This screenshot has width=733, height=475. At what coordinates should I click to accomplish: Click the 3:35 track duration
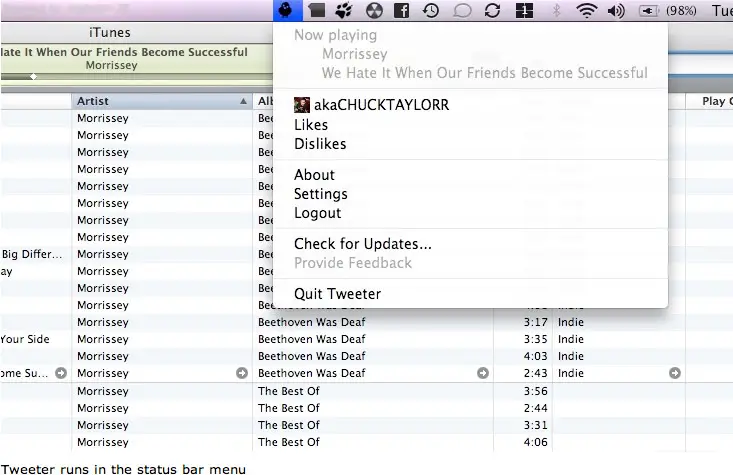click(x=535, y=339)
